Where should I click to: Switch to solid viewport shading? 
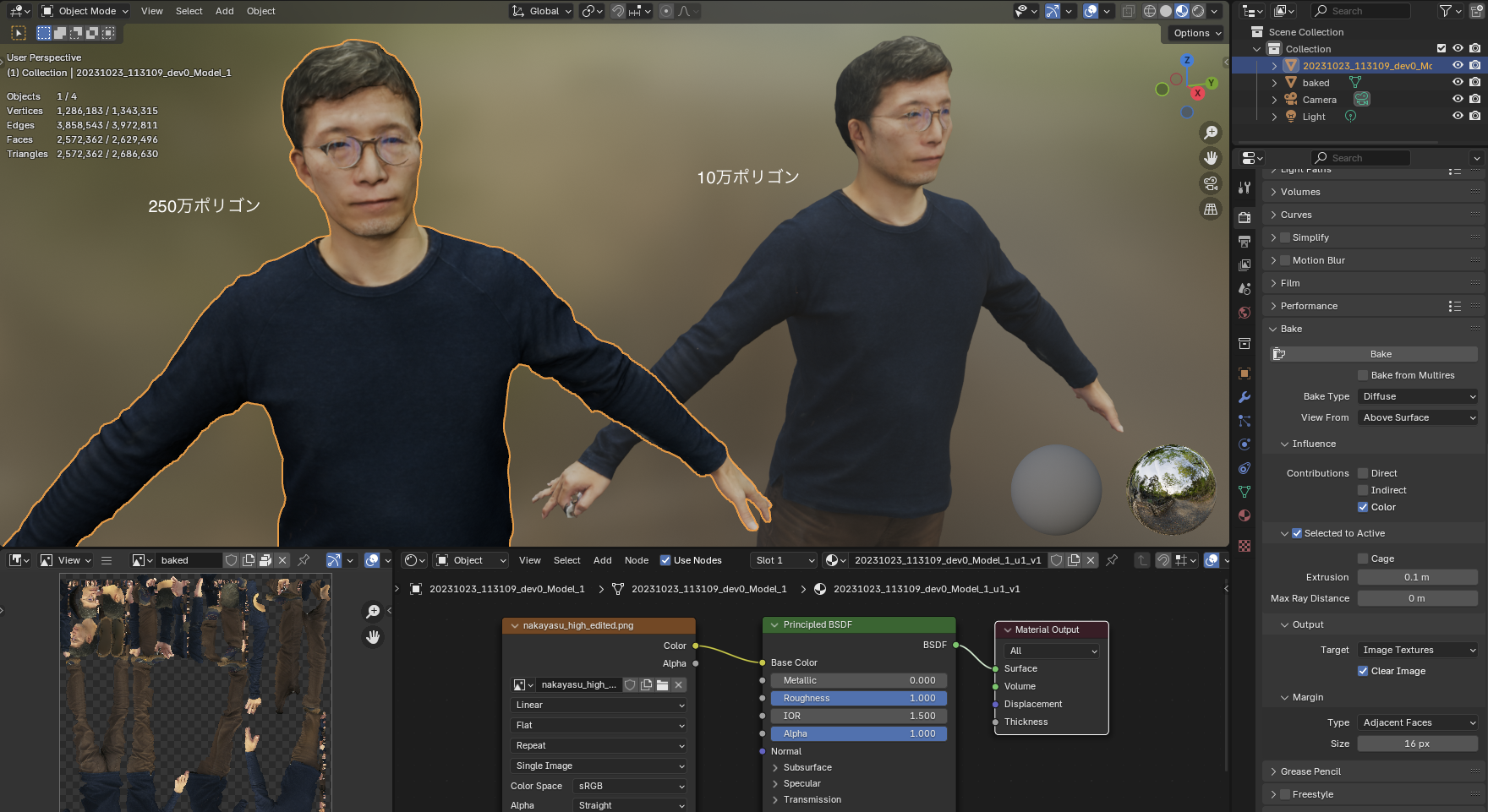[1166, 11]
